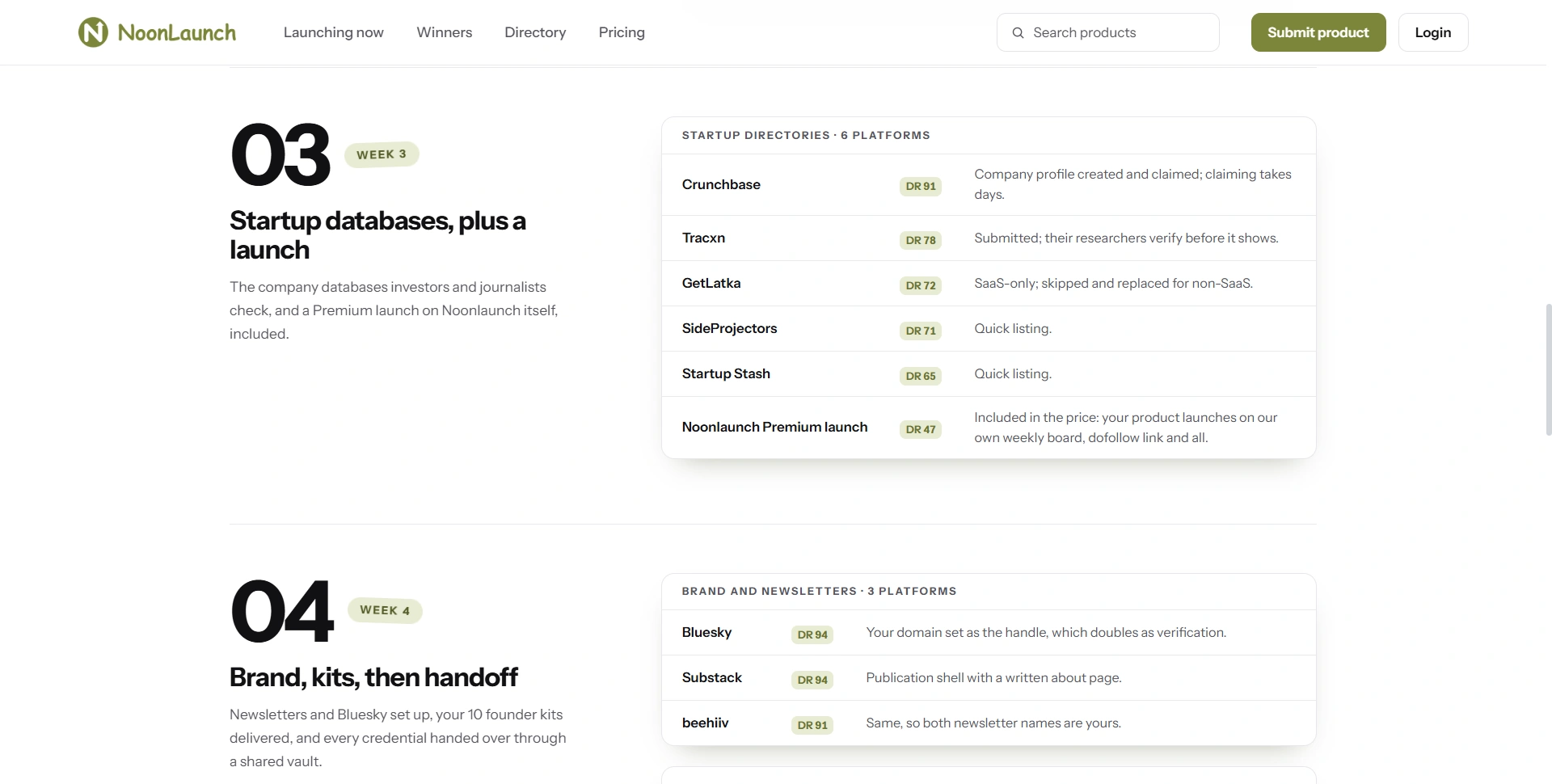Click the DR 94 badge beside Substack

pyautogui.click(x=812, y=680)
